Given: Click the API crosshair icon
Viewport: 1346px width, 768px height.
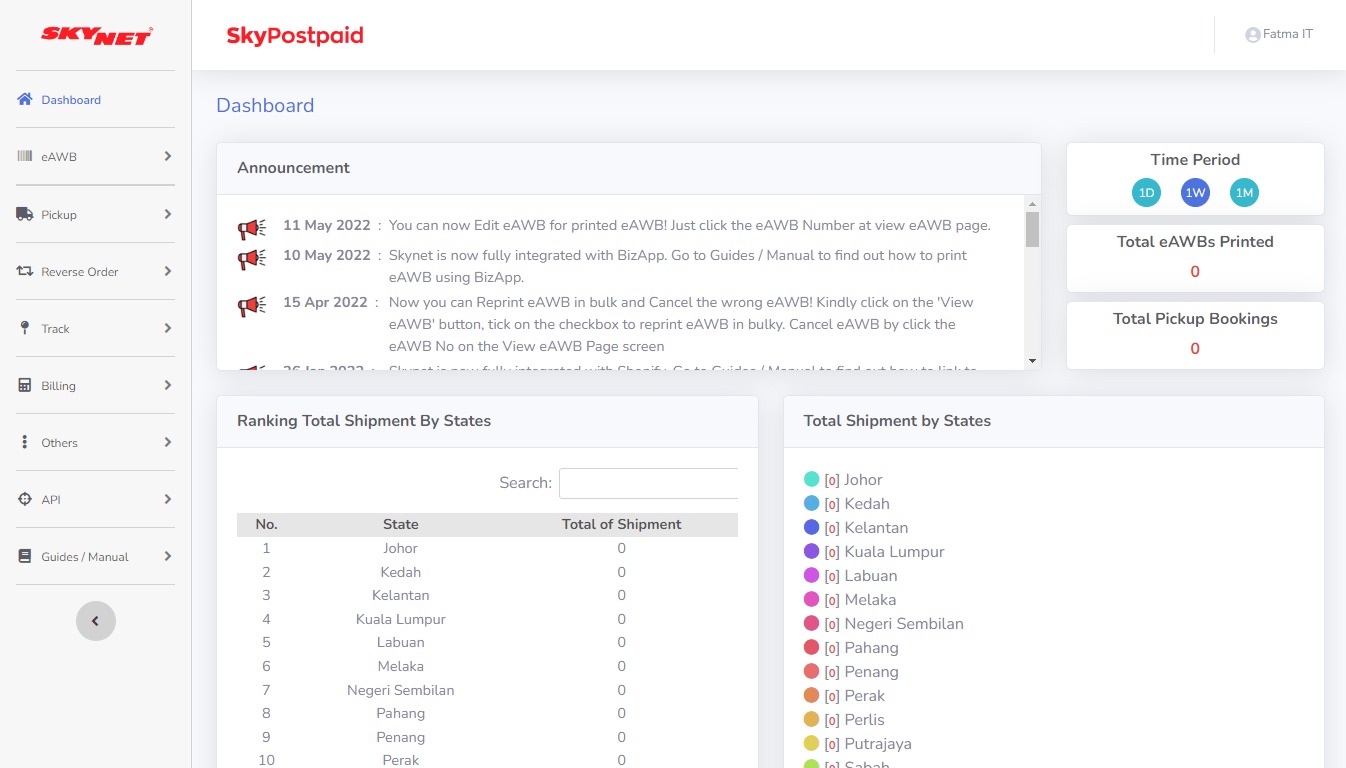Looking at the screenshot, I should [25, 499].
